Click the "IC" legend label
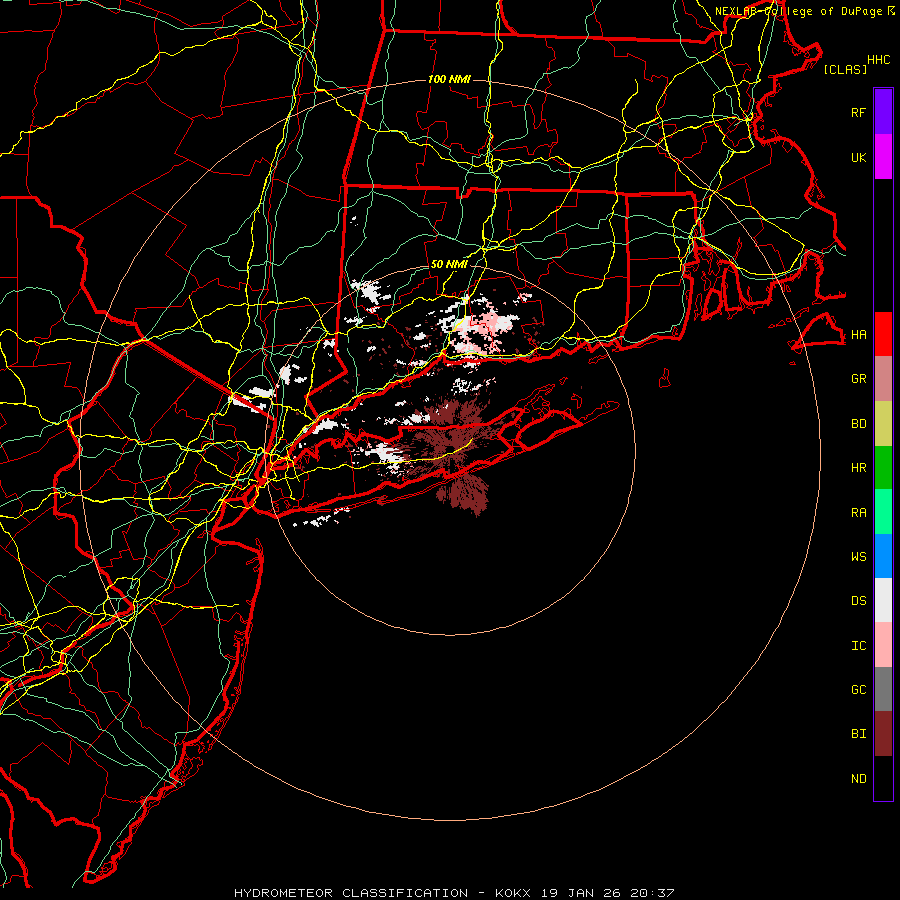The width and height of the screenshot is (900, 900). [858, 646]
